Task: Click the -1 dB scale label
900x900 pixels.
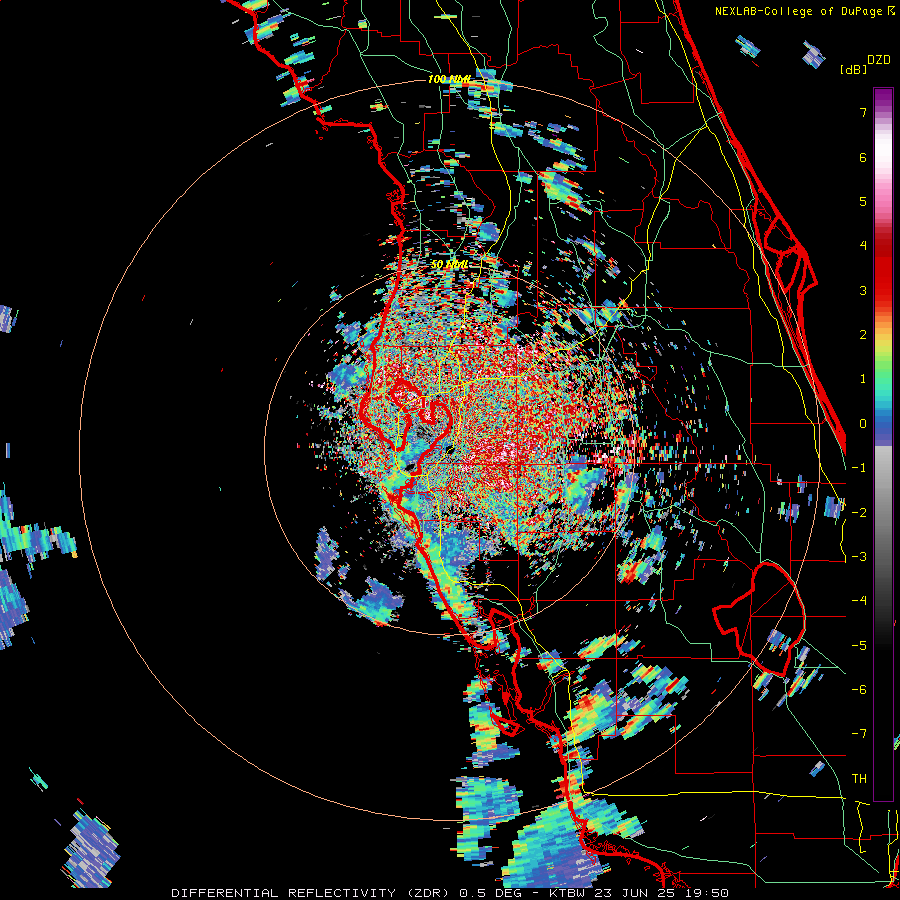Action: tap(859, 467)
